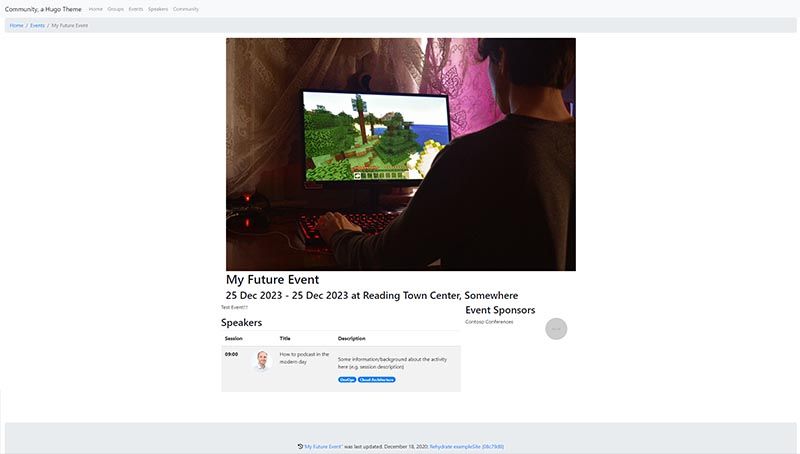Viewport: 800px width, 454px height.
Task: Click the Speakers section heading
Action: click(x=241, y=322)
